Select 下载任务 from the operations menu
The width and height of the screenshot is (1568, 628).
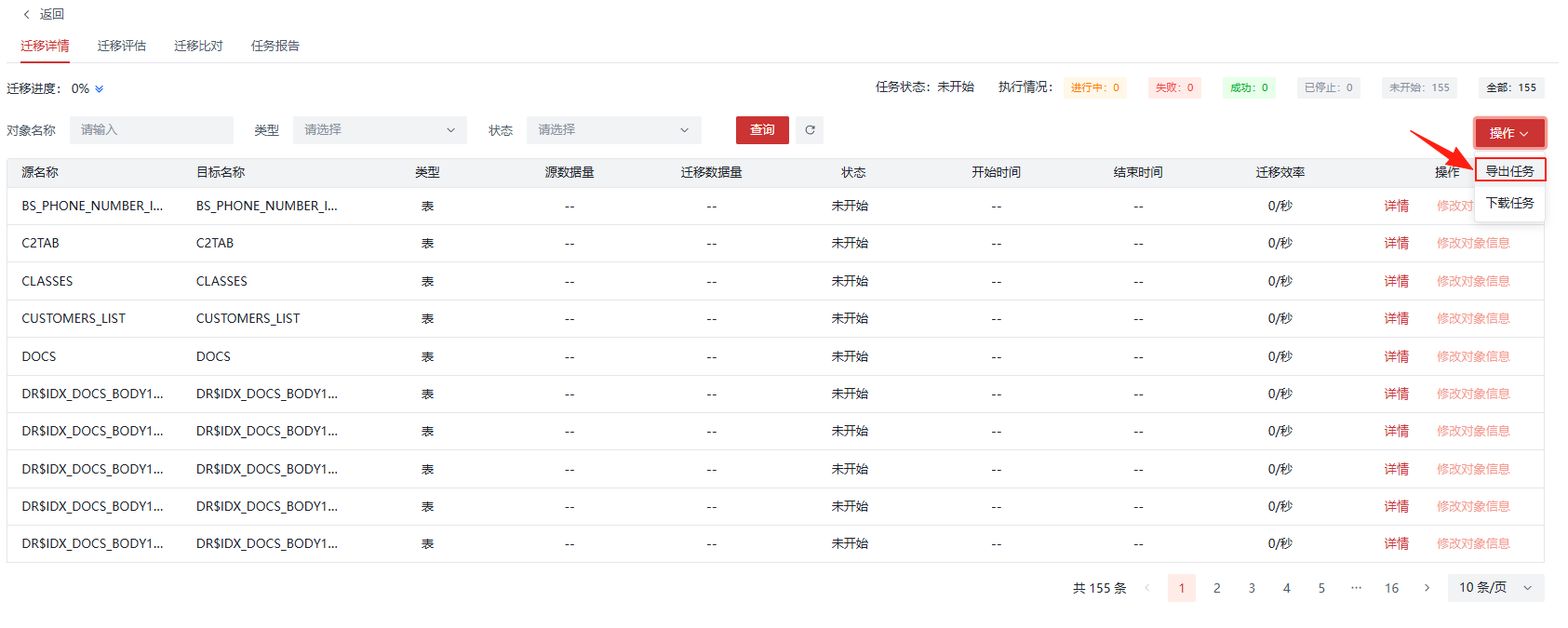(1509, 203)
